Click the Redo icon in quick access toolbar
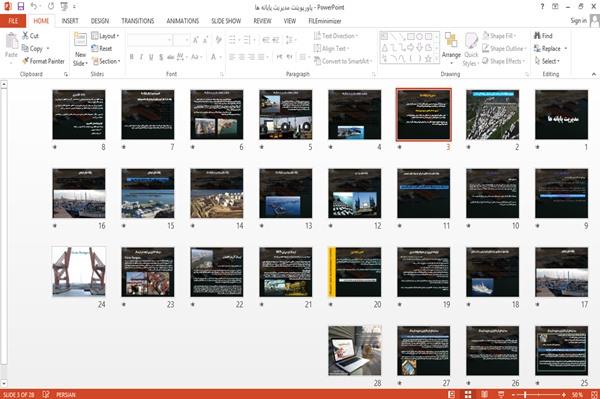The height and width of the screenshot is (399, 600). click(x=51, y=6)
